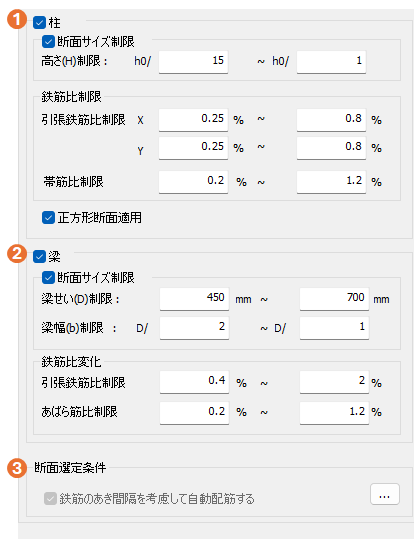Click column Y 引張鉄筋比 maximum field
419x547 pixels.
[x=331, y=148]
